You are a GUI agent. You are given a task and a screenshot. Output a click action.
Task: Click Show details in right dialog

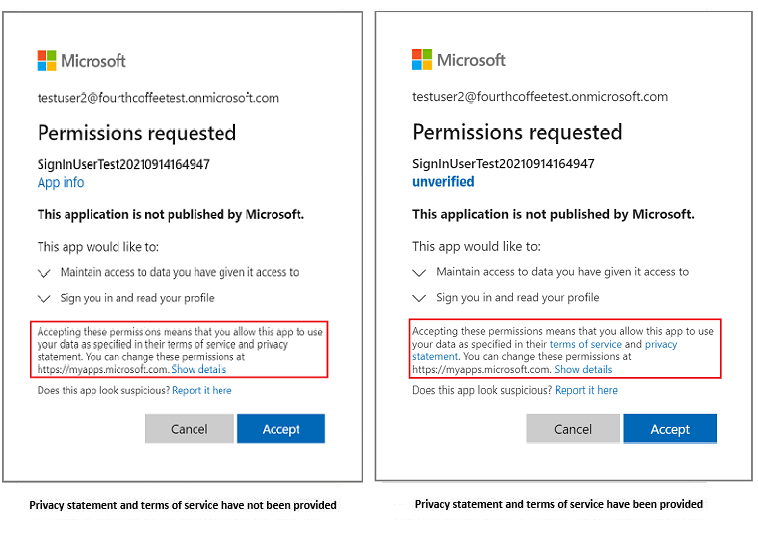[583, 370]
